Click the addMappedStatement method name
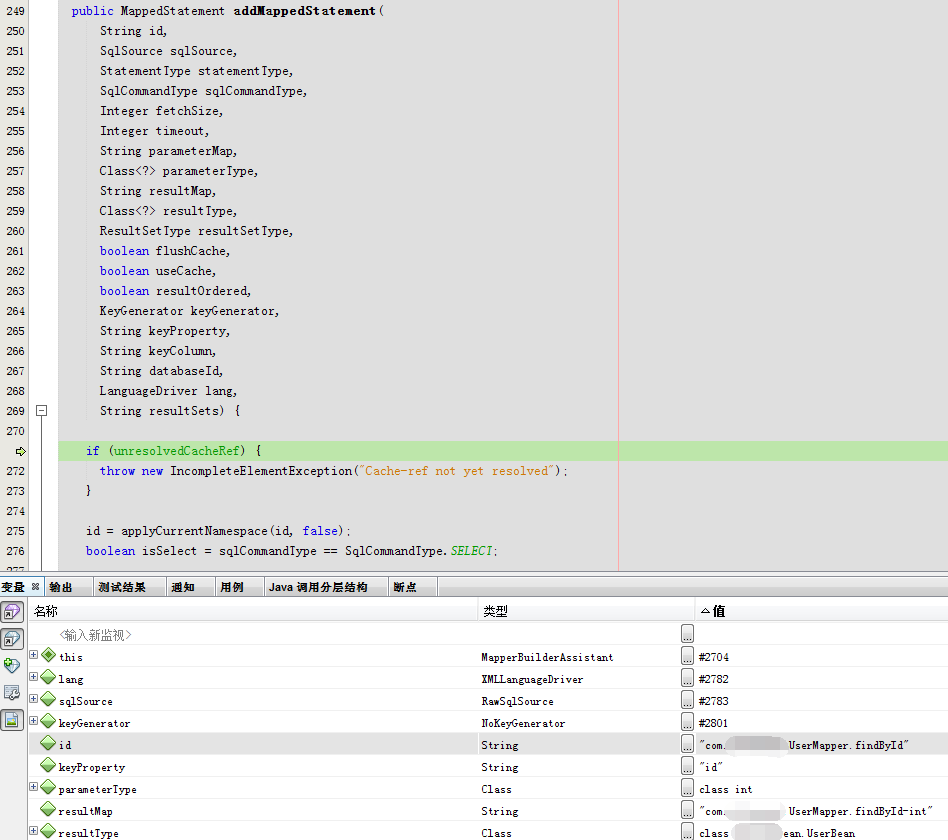Image resolution: width=948 pixels, height=840 pixels. (x=304, y=11)
